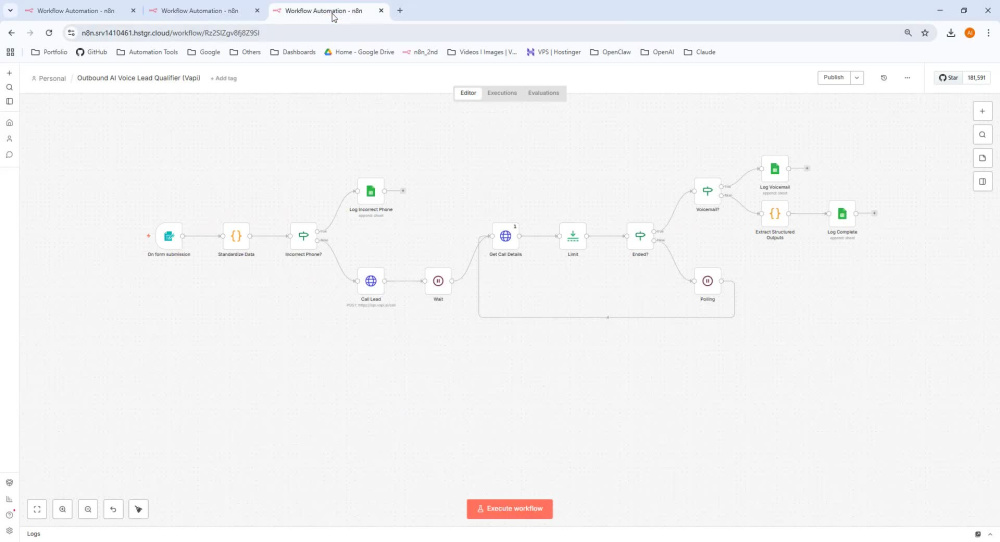
Task: Click the Add tag link
Action: [224, 78]
